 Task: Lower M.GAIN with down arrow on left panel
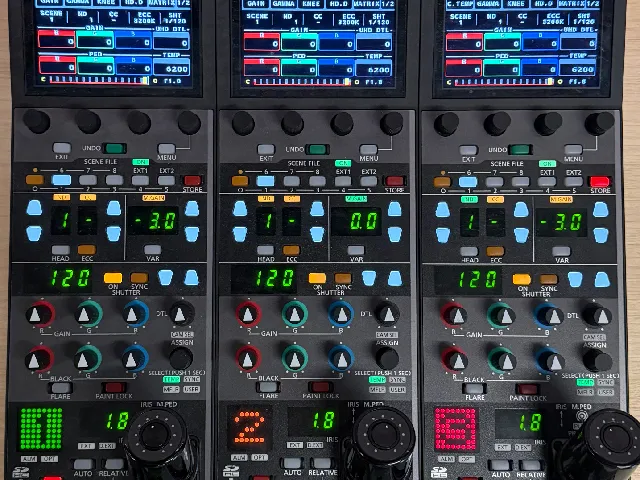pyautogui.click(x=192, y=235)
